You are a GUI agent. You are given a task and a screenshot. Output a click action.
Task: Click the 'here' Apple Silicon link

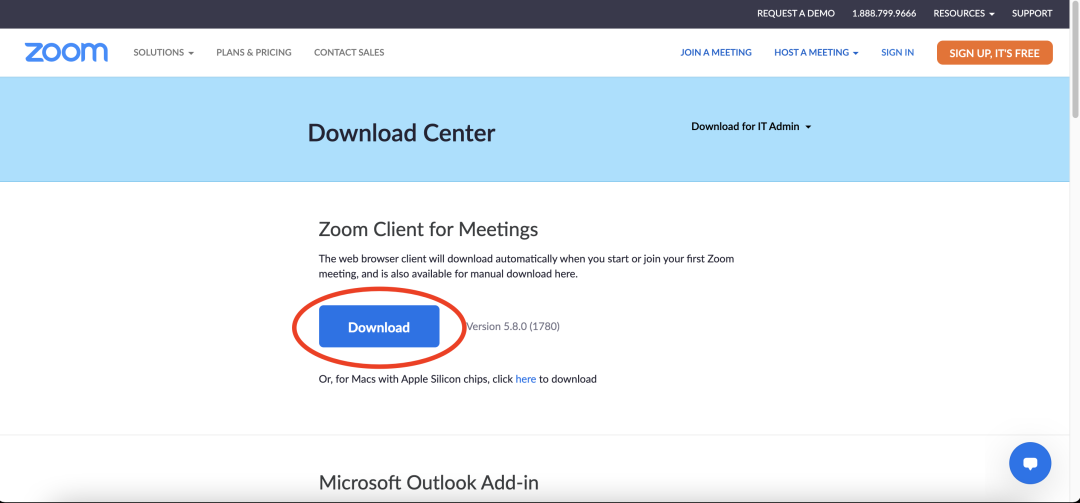[526, 379]
